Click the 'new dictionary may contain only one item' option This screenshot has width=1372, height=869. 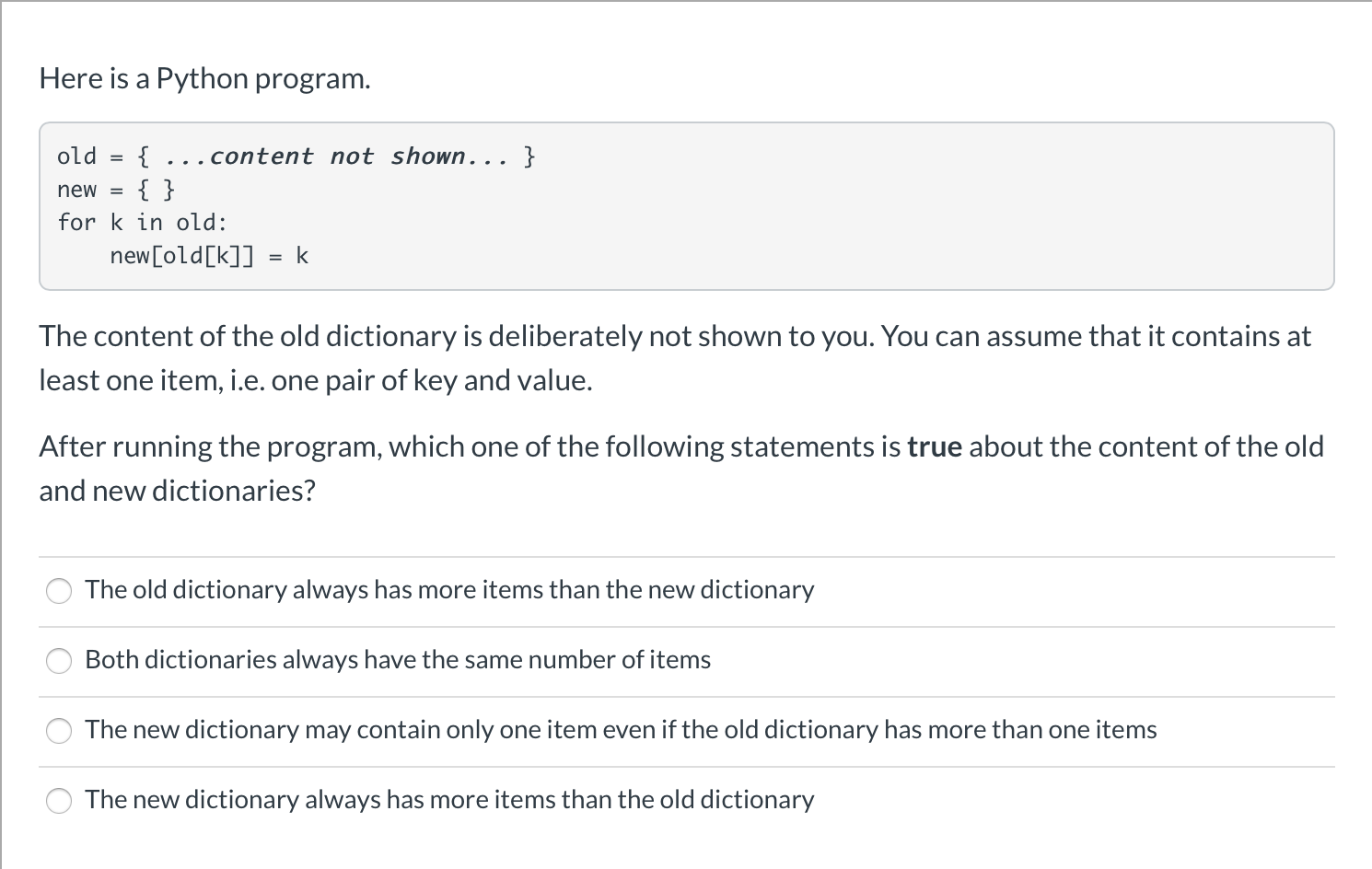(x=621, y=730)
